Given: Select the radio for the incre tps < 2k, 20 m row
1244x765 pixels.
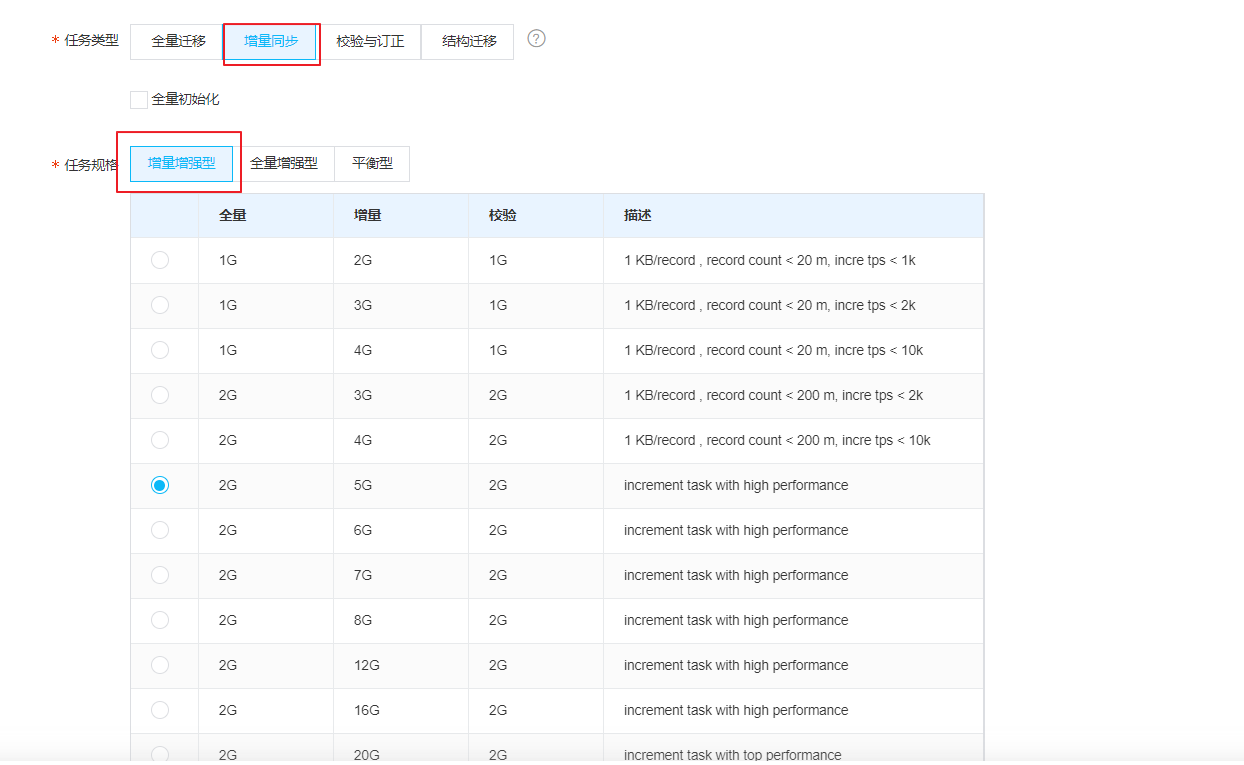Looking at the screenshot, I should (160, 305).
